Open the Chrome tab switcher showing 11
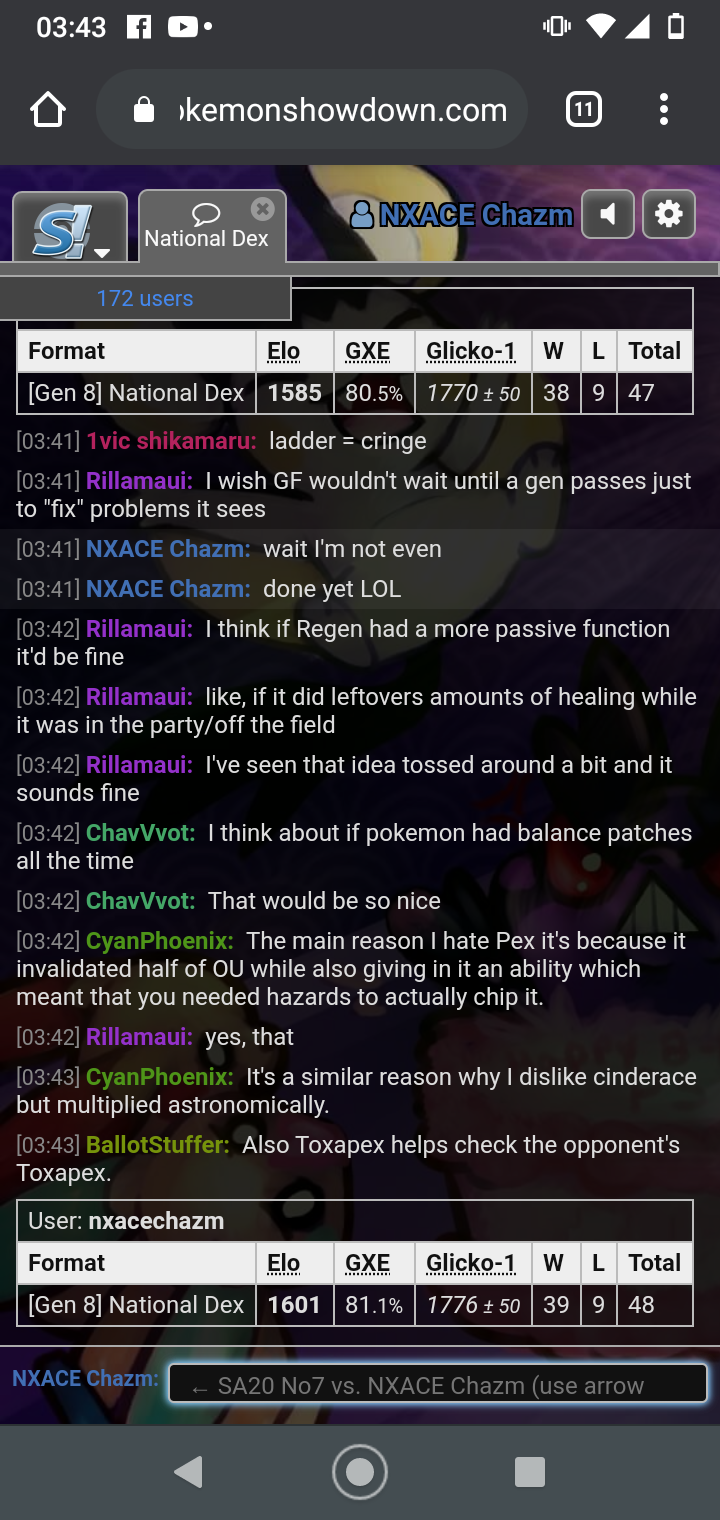The height and width of the screenshot is (1520, 720). click(x=584, y=109)
